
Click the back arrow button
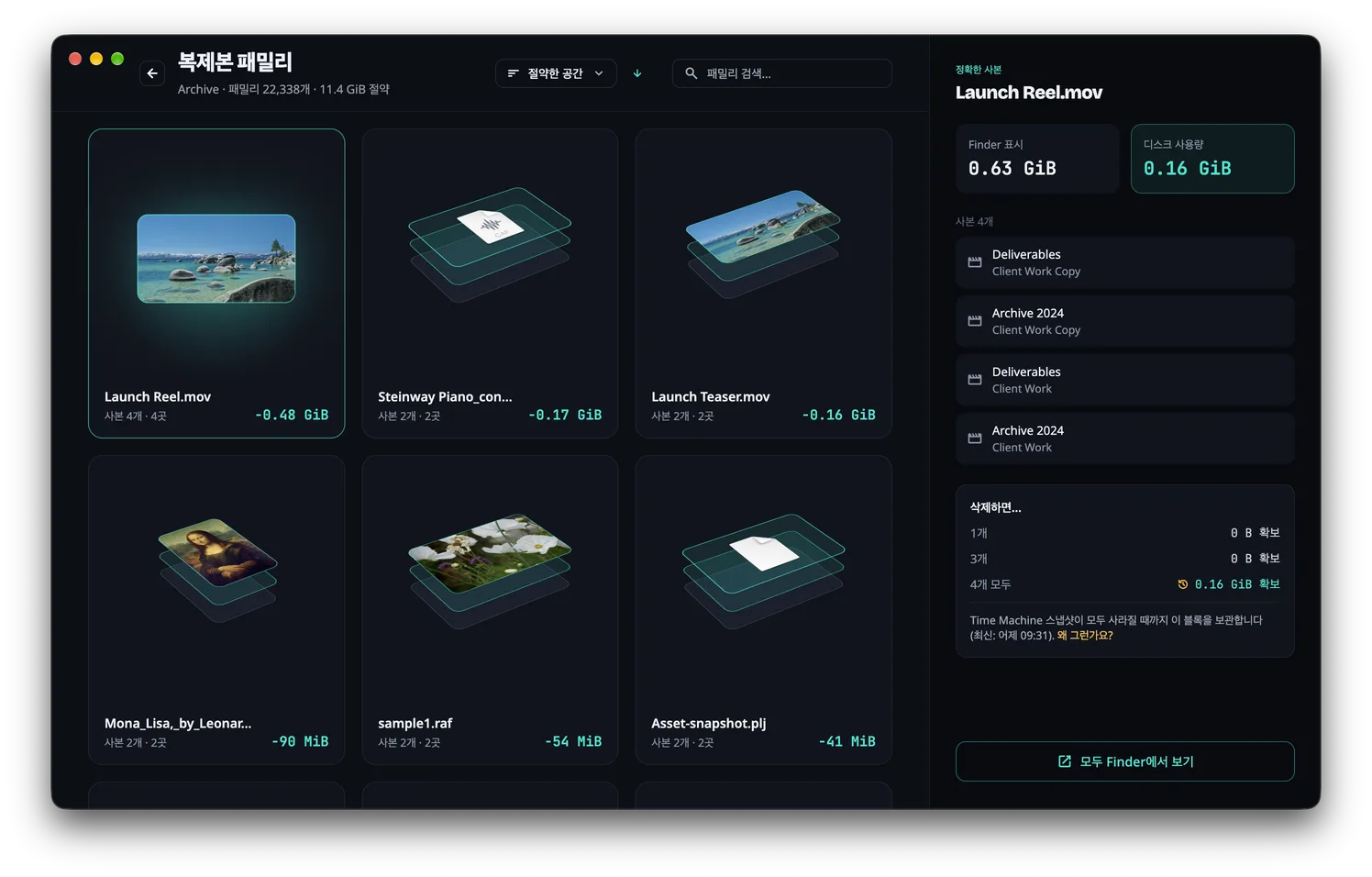152,73
